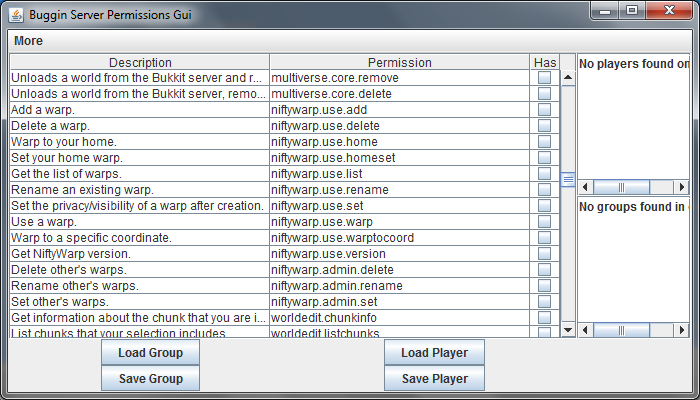Viewport: 700px width, 400px height.
Task: Click the players panel scroll left arrow
Action: pyautogui.click(x=585, y=187)
